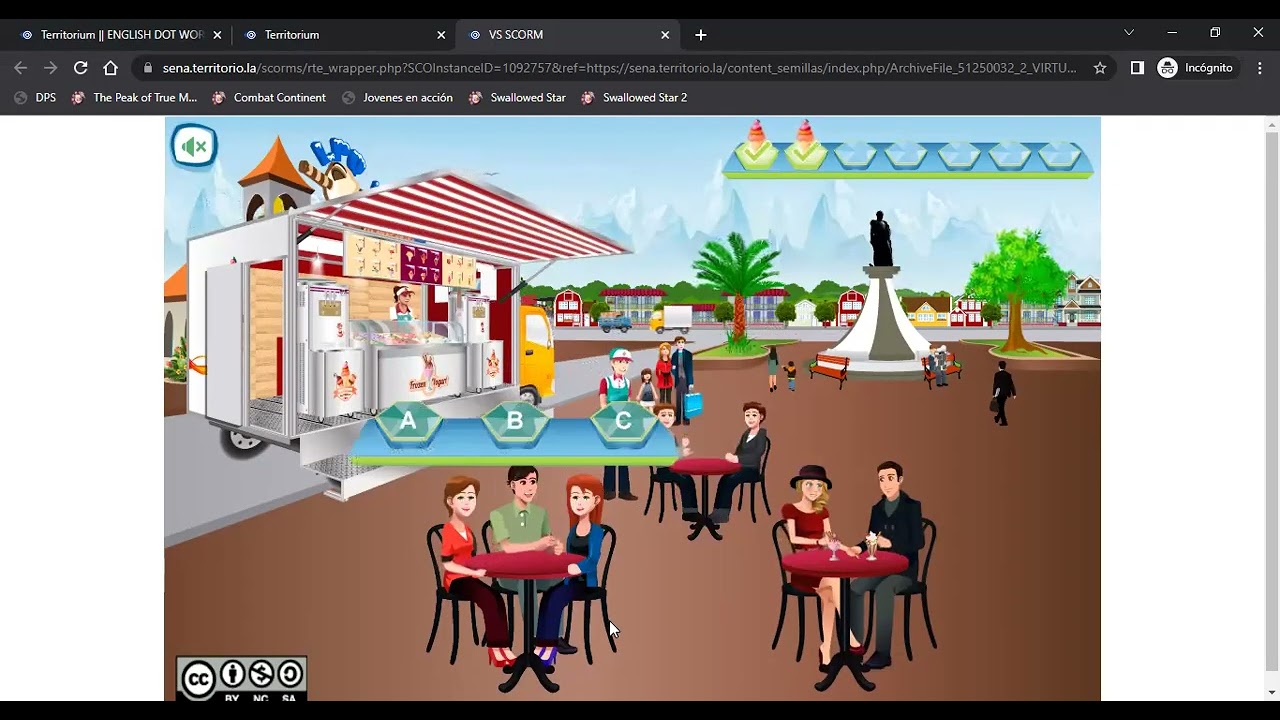Open the Chrome three-dot menu
Image resolution: width=1280 pixels, height=720 pixels.
click(1260, 68)
